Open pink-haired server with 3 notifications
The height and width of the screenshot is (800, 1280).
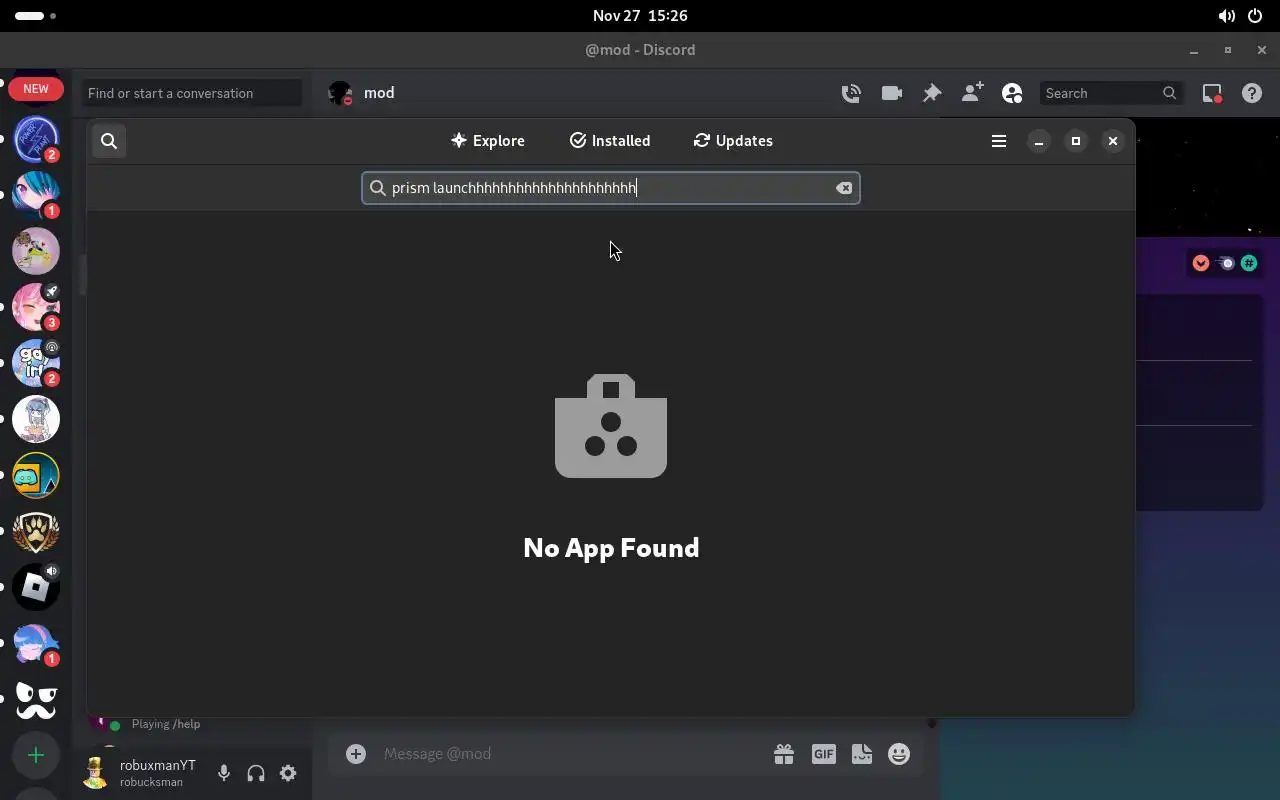point(36,307)
